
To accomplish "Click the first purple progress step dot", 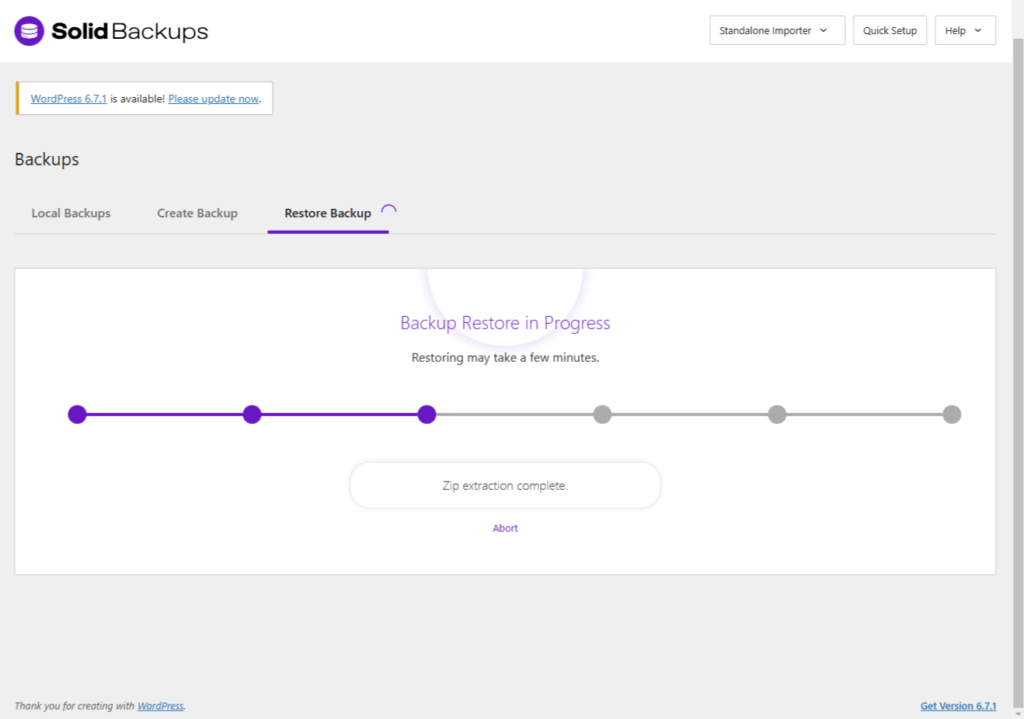I will click(x=77, y=414).
